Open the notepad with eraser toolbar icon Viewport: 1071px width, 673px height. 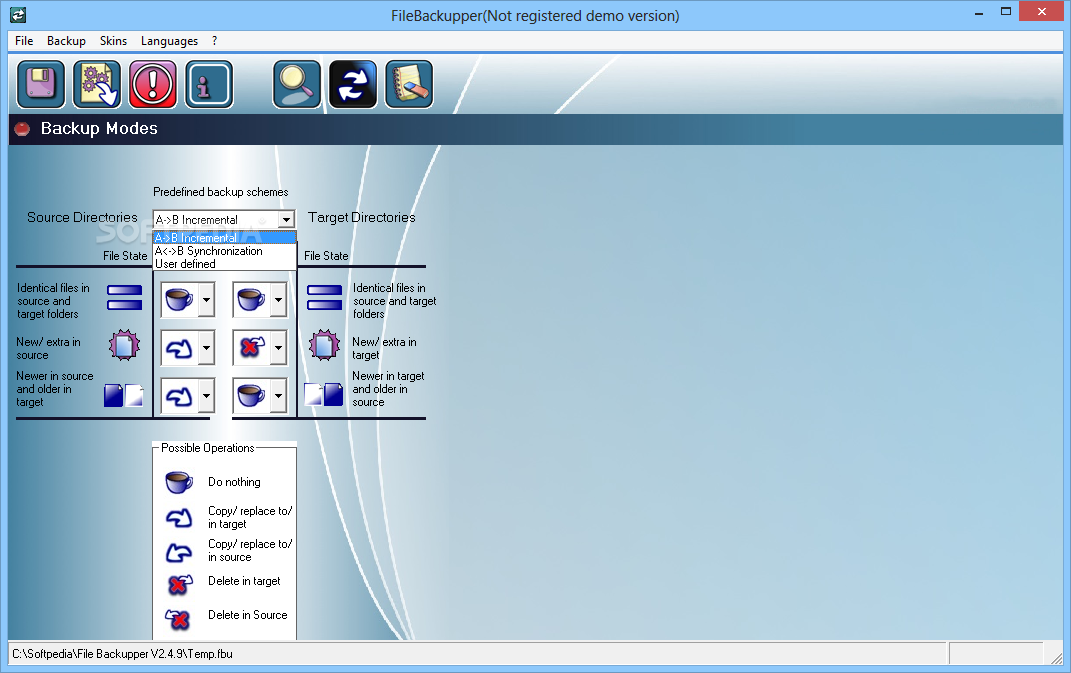pos(408,85)
